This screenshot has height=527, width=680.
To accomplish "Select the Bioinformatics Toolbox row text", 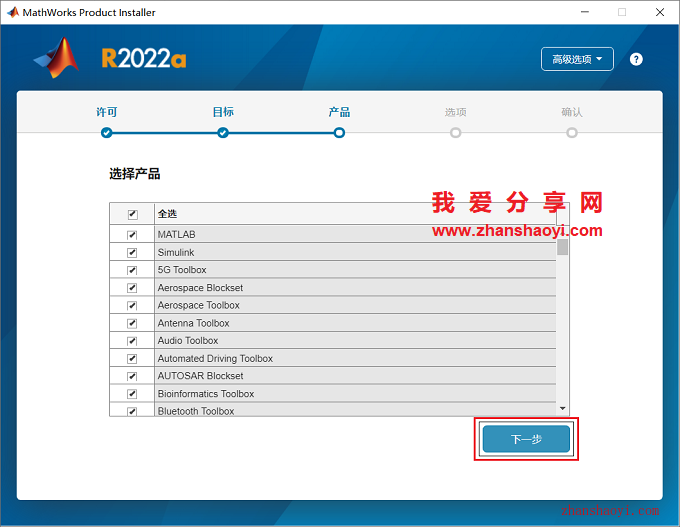I will [206, 393].
